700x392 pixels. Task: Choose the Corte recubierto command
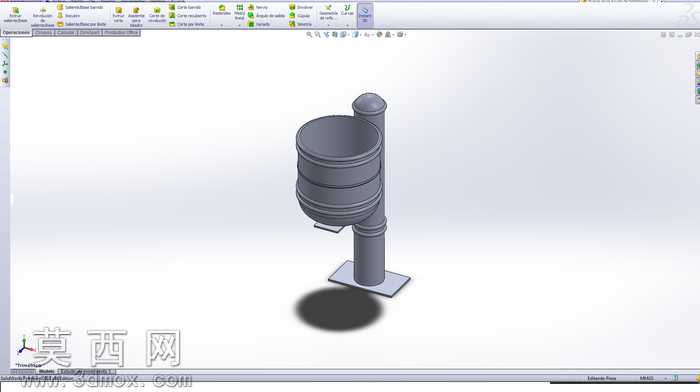point(188,16)
